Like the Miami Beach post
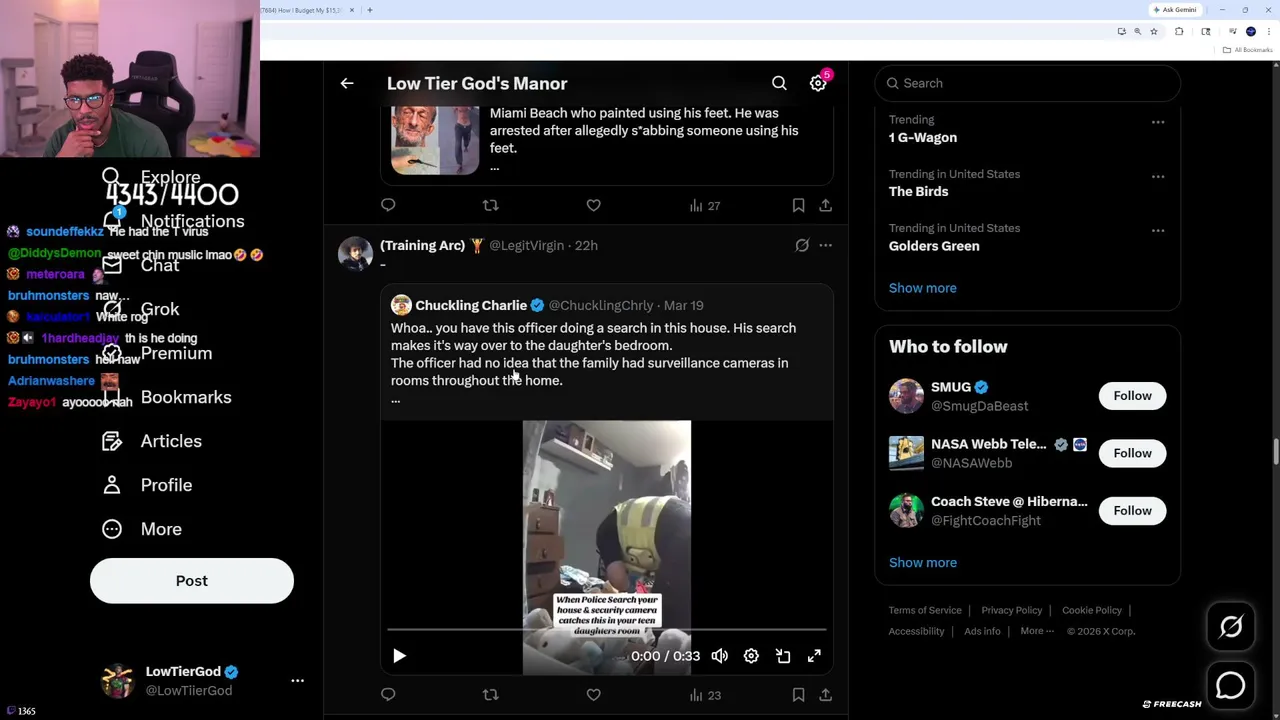 [593, 205]
